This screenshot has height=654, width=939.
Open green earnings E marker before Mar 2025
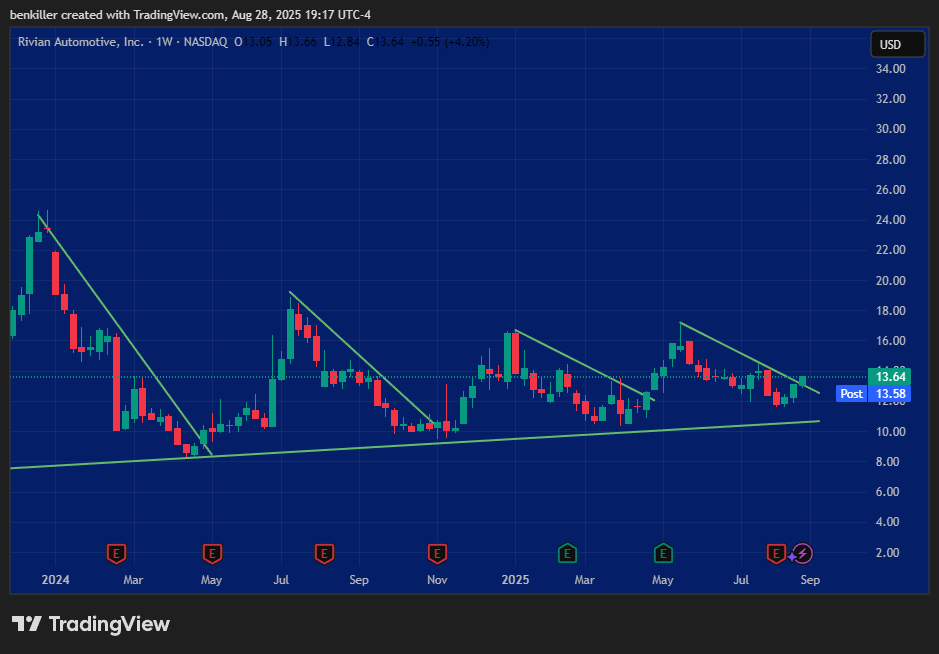click(567, 553)
